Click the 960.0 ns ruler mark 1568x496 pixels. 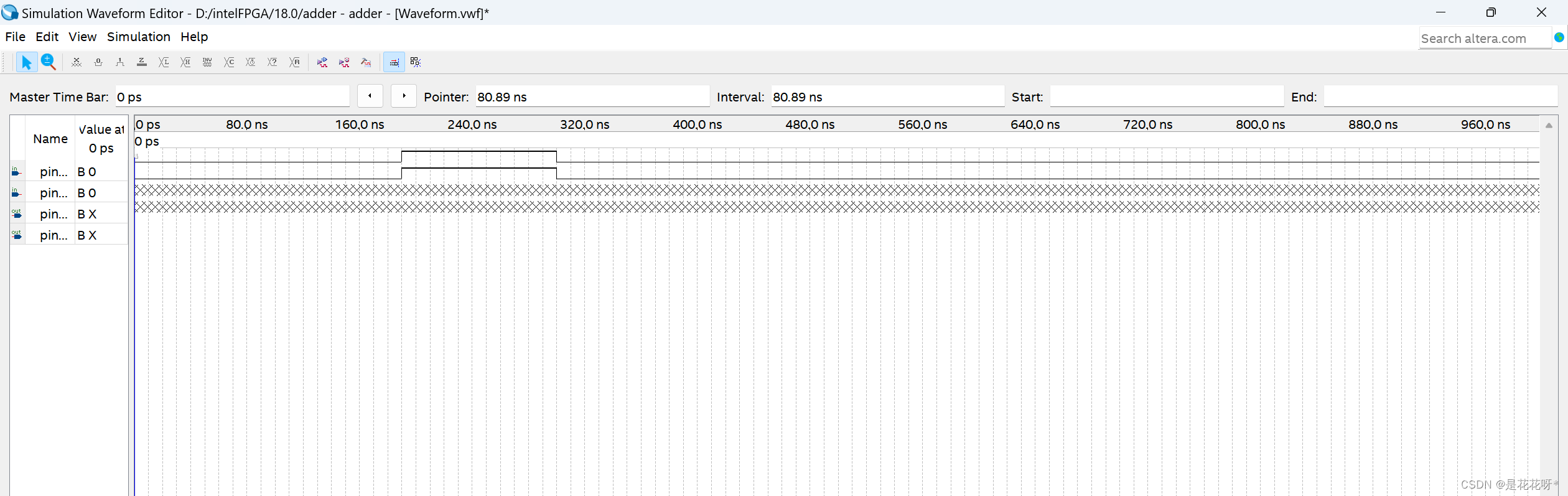(x=1486, y=124)
